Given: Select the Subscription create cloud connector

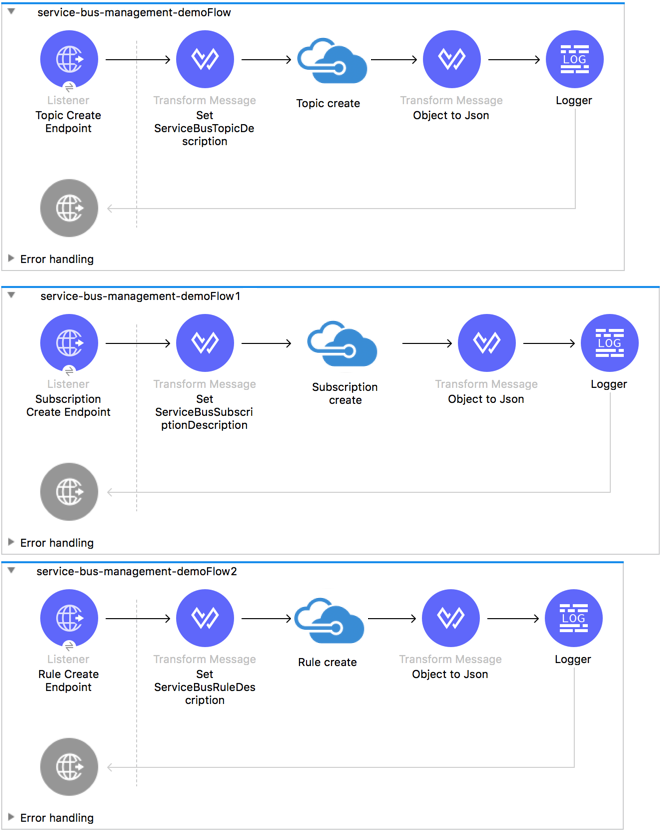Looking at the screenshot, I should [x=344, y=345].
